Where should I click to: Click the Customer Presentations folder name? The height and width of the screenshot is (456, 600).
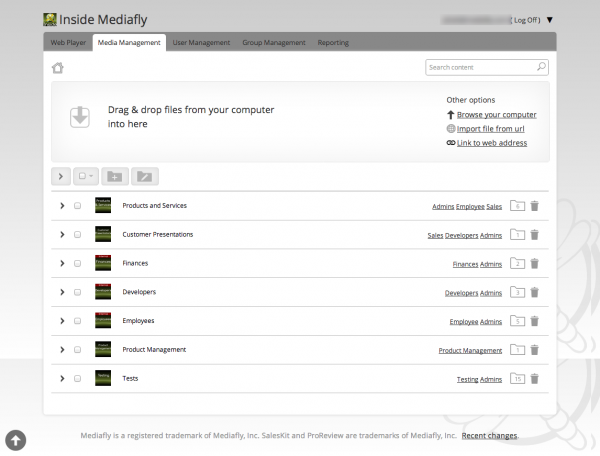point(158,235)
